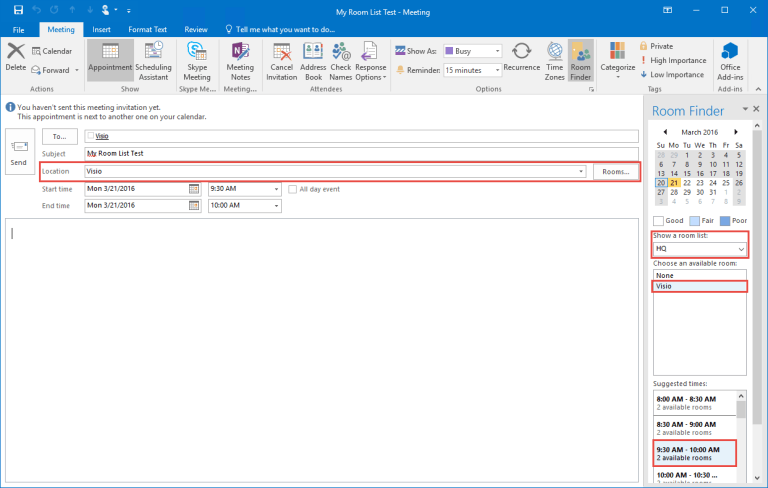Delete the meeting with the X icon
This screenshot has height=488, width=768.
click(x=16, y=57)
